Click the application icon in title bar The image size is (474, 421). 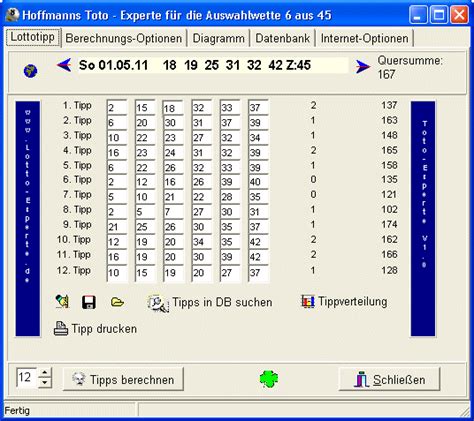click(x=12, y=15)
